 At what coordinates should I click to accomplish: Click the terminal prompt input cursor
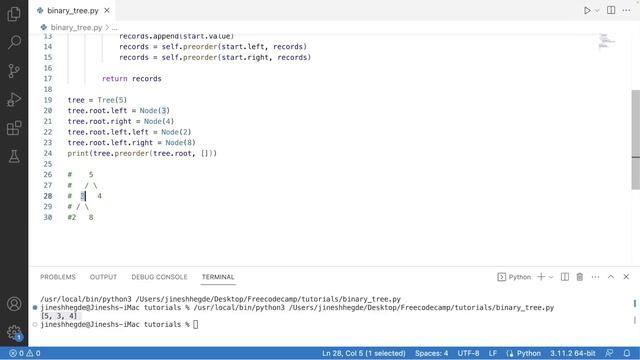click(x=196, y=324)
